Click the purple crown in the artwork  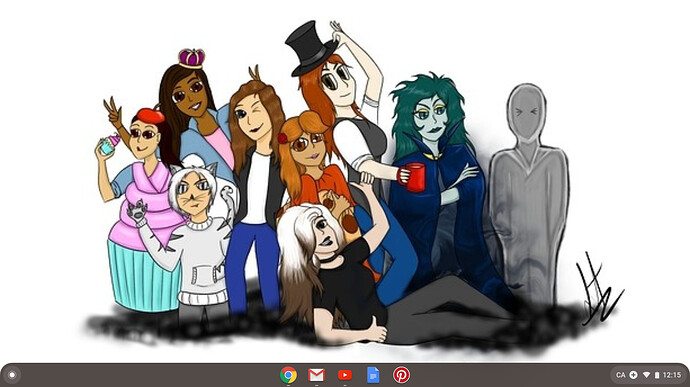pos(191,58)
